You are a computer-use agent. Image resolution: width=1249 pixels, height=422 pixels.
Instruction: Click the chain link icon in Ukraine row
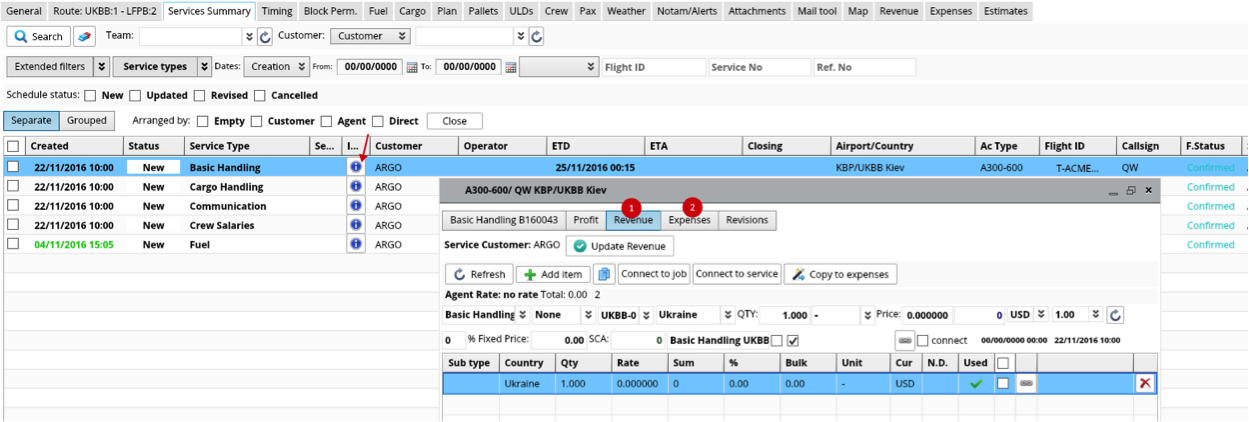(x=1026, y=383)
